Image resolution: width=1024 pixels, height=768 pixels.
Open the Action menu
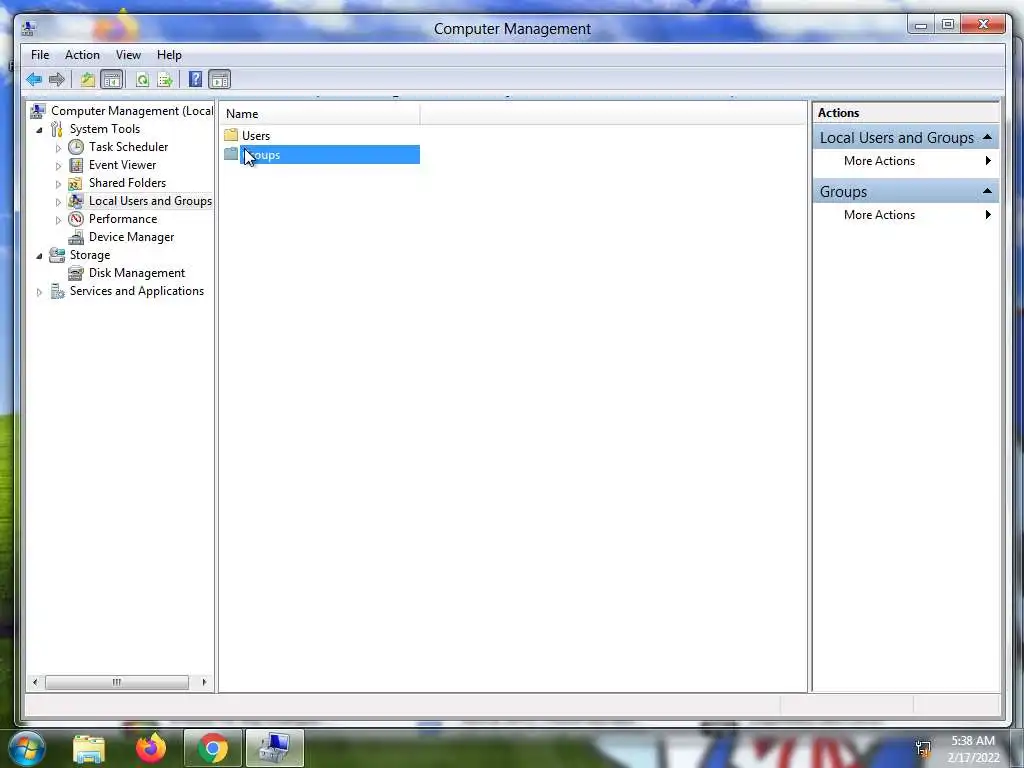click(82, 55)
